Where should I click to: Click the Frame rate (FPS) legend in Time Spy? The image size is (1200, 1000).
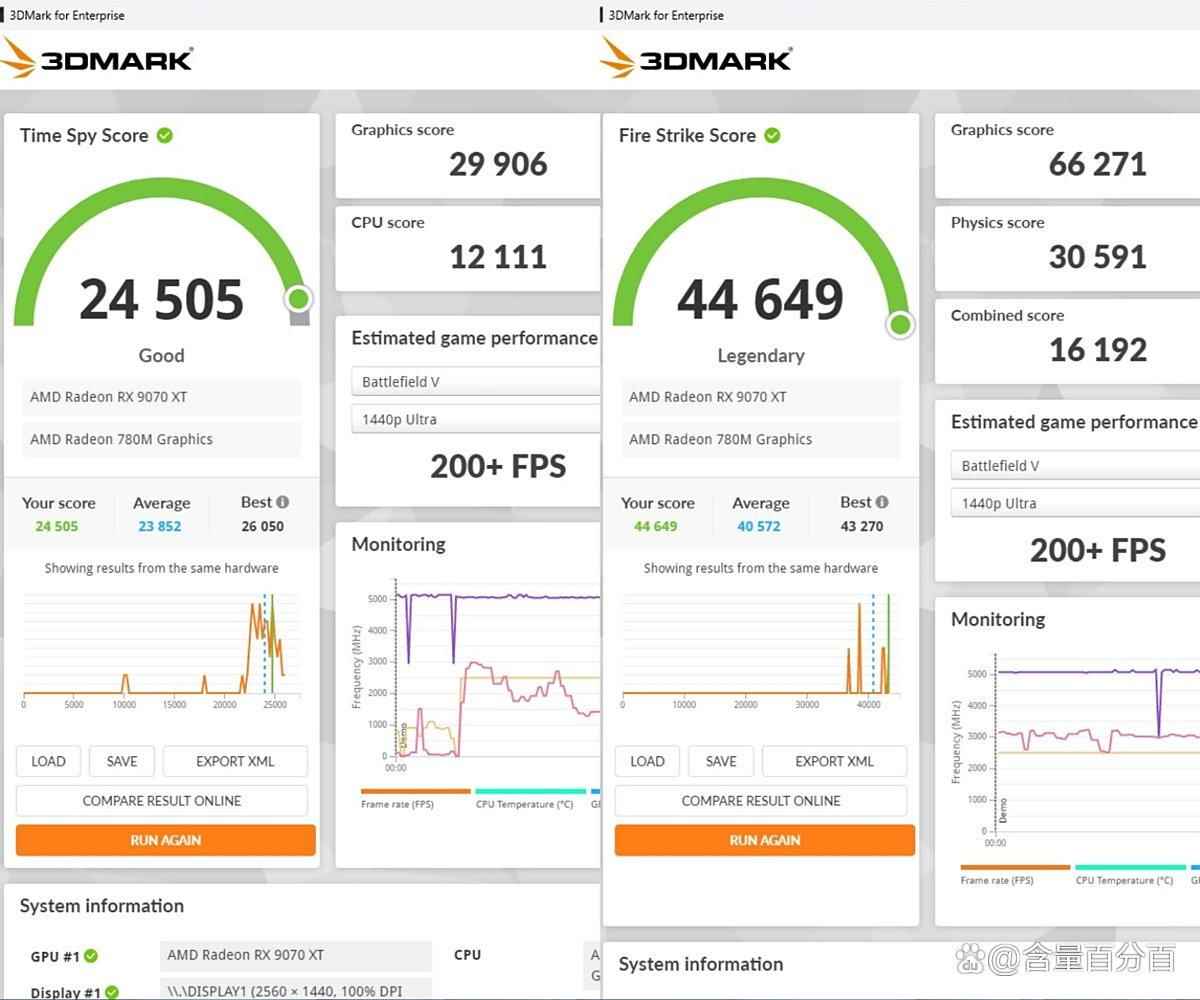(415, 799)
